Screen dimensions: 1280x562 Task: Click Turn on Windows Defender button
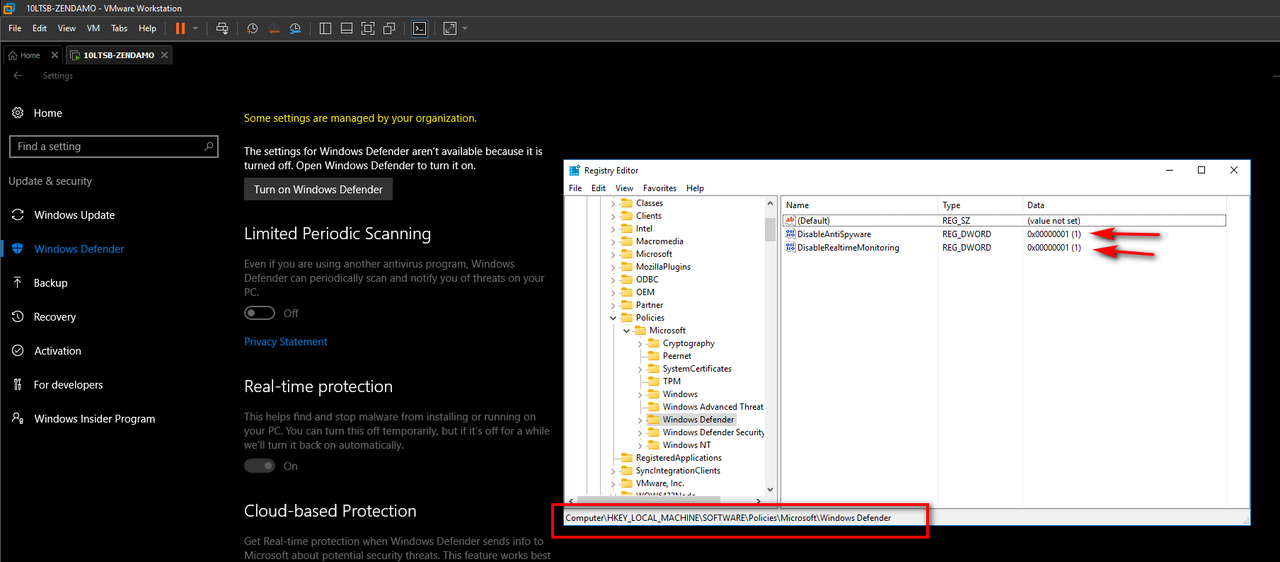coord(318,189)
